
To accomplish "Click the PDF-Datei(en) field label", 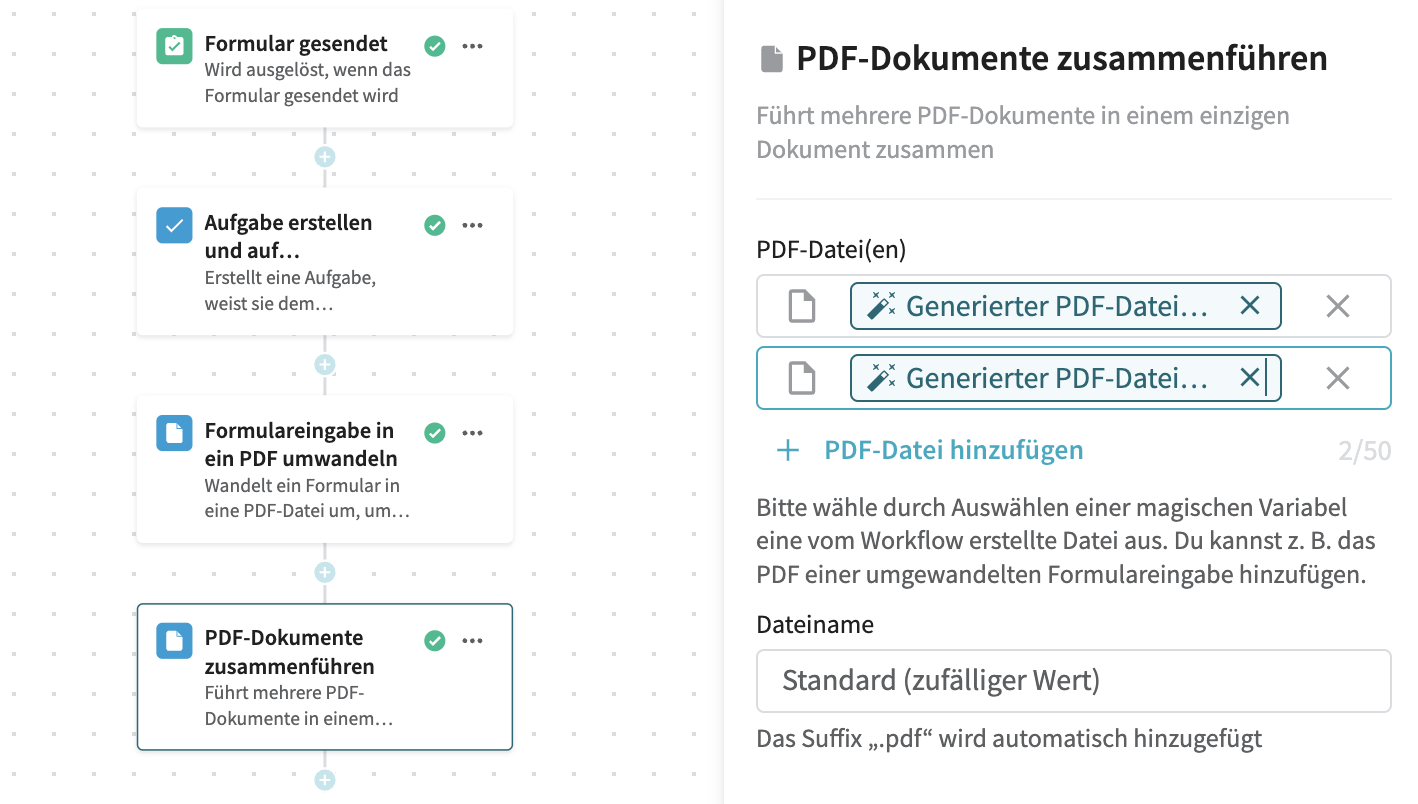I will 831,249.
